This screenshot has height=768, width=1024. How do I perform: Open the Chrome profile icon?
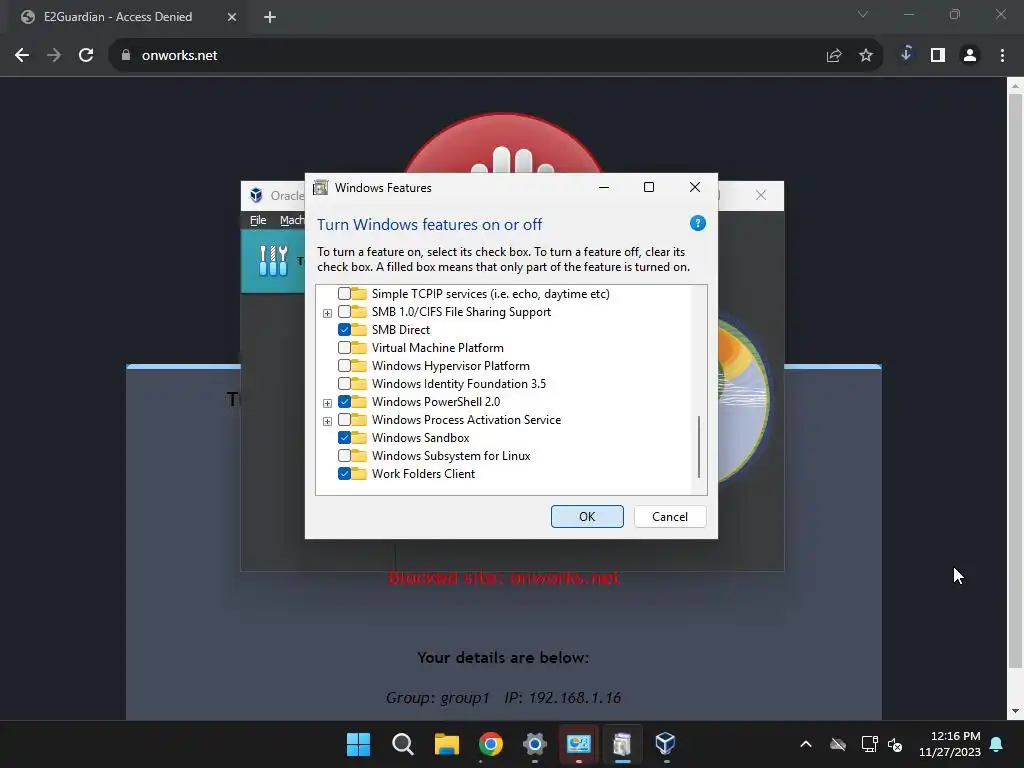970,56
